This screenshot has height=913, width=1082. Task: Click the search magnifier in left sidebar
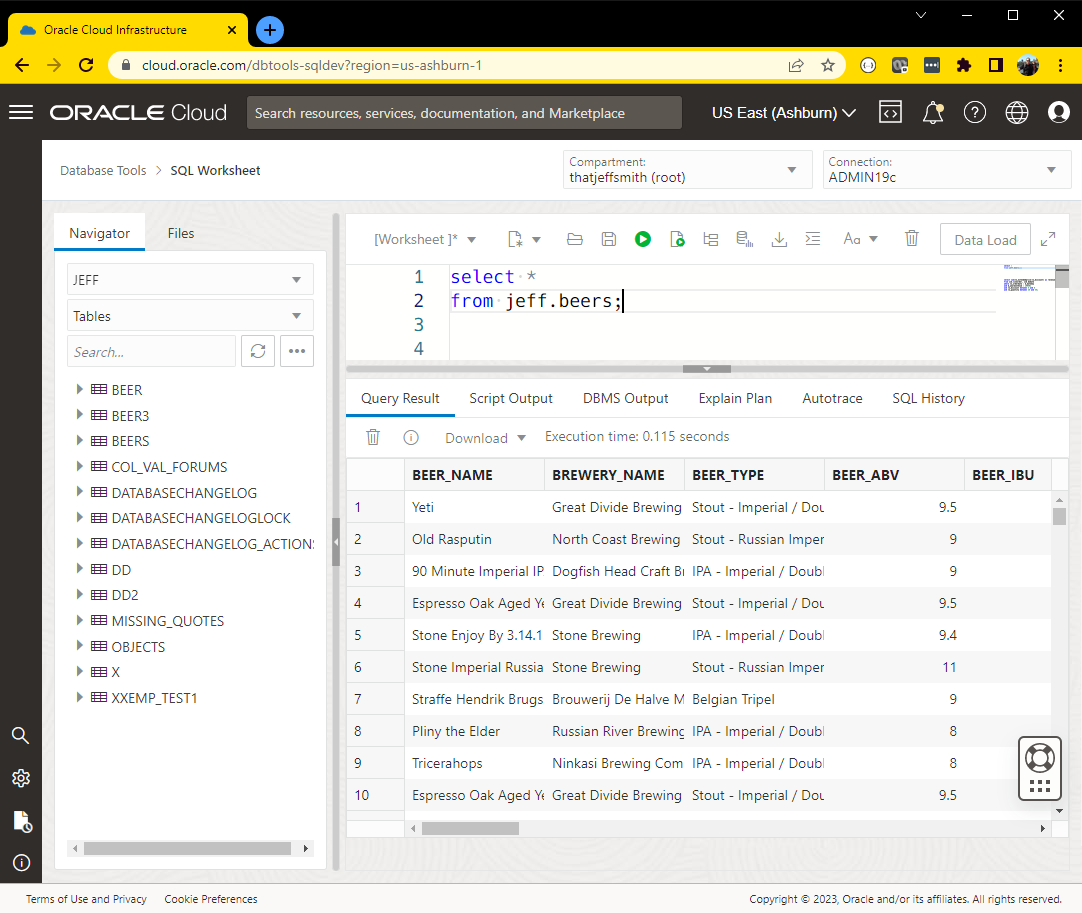(21, 736)
